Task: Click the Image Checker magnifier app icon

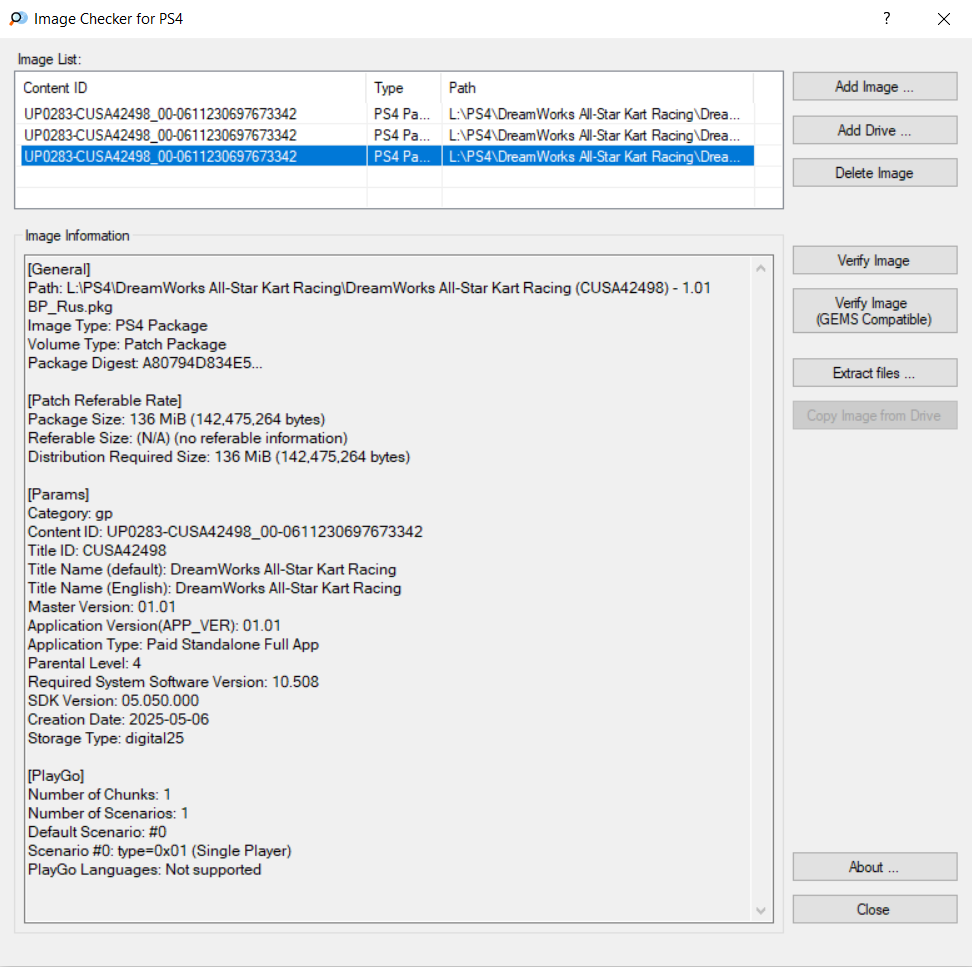Action: pos(18,19)
